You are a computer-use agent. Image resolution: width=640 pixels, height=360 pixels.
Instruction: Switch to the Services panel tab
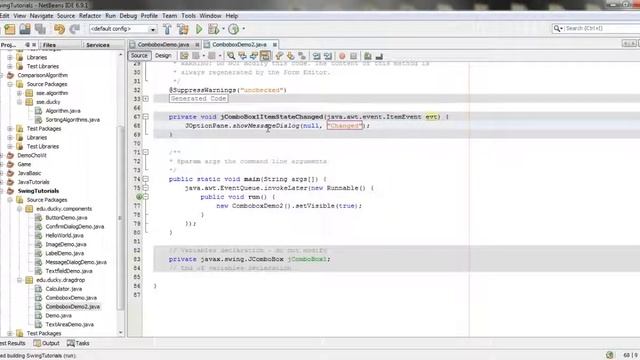click(98, 45)
